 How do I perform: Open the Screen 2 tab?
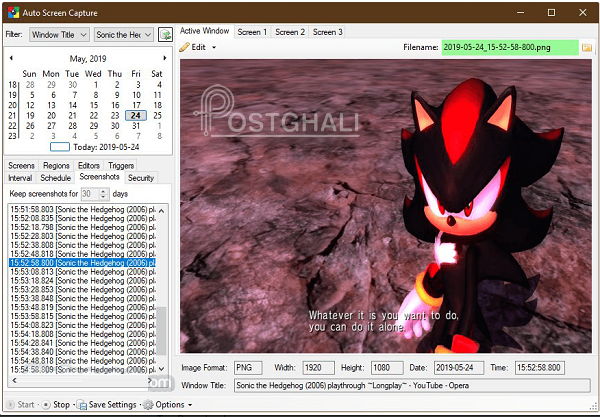tap(290, 32)
